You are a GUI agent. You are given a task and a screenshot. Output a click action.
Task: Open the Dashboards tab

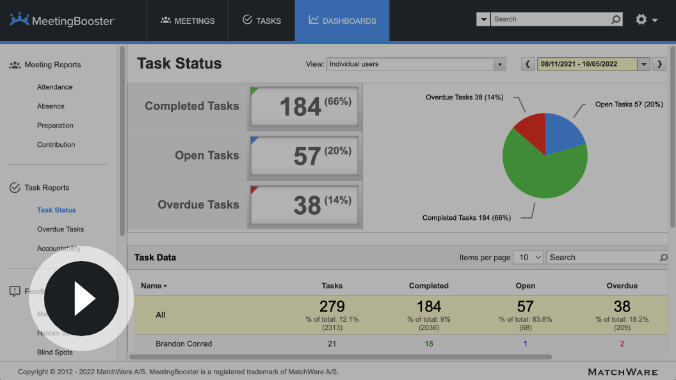pyautogui.click(x=342, y=21)
